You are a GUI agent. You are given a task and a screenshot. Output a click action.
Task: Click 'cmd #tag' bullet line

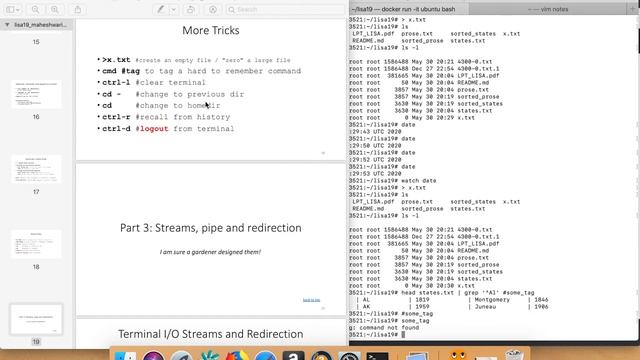(202, 71)
